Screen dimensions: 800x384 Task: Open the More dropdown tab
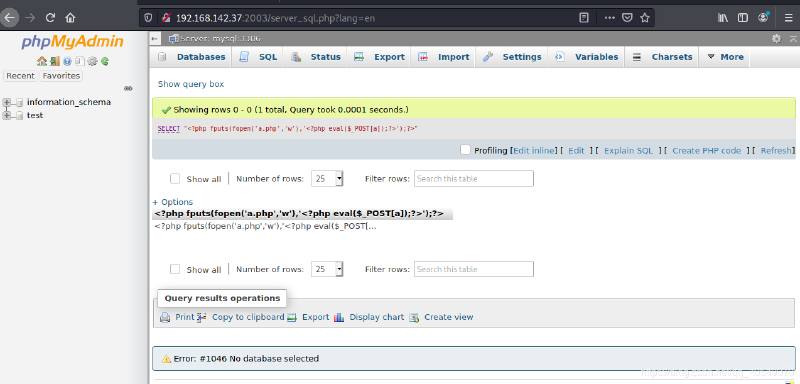[726, 57]
